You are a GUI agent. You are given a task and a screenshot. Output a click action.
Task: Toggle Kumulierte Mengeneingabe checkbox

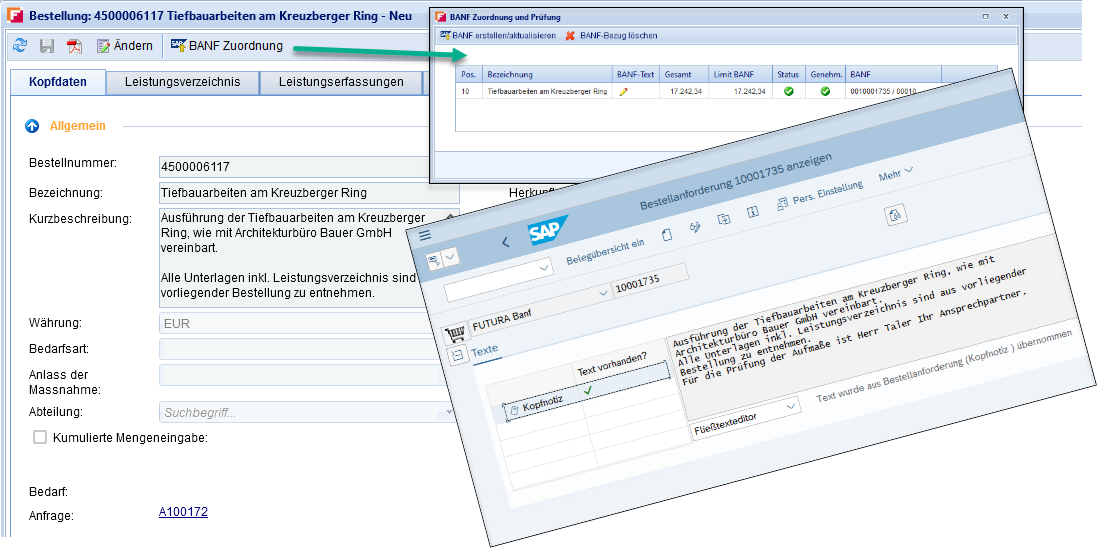(40, 437)
